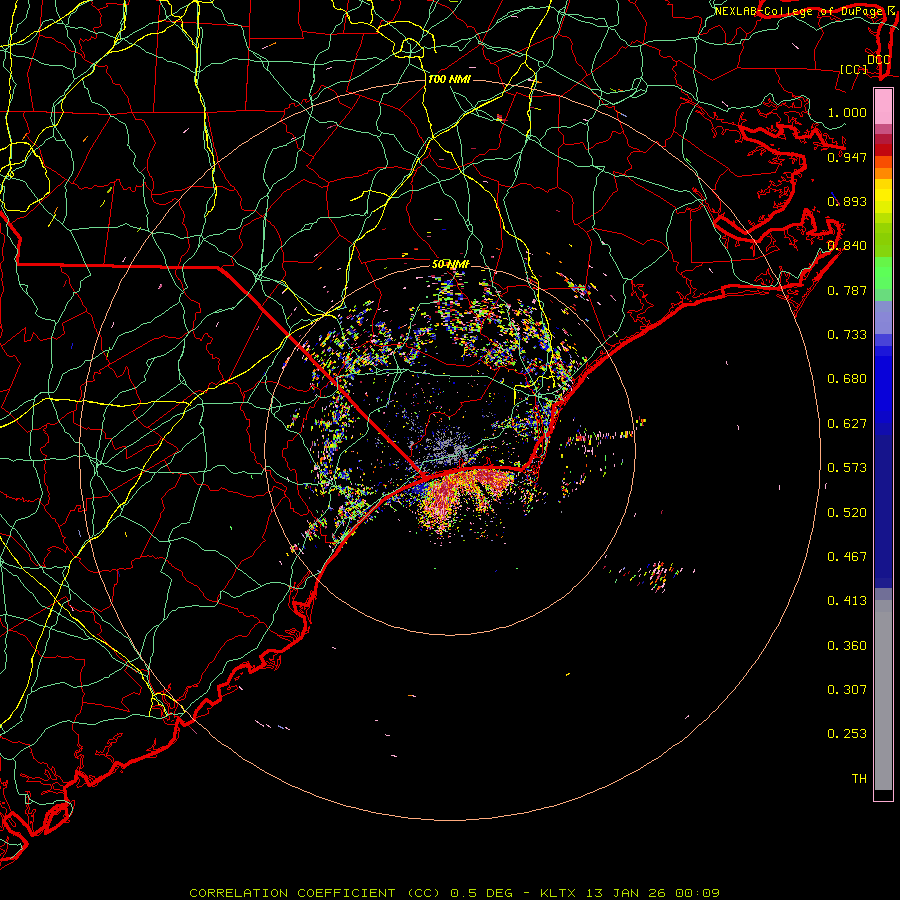Pick the pink segment of the color bar

pos(883,106)
